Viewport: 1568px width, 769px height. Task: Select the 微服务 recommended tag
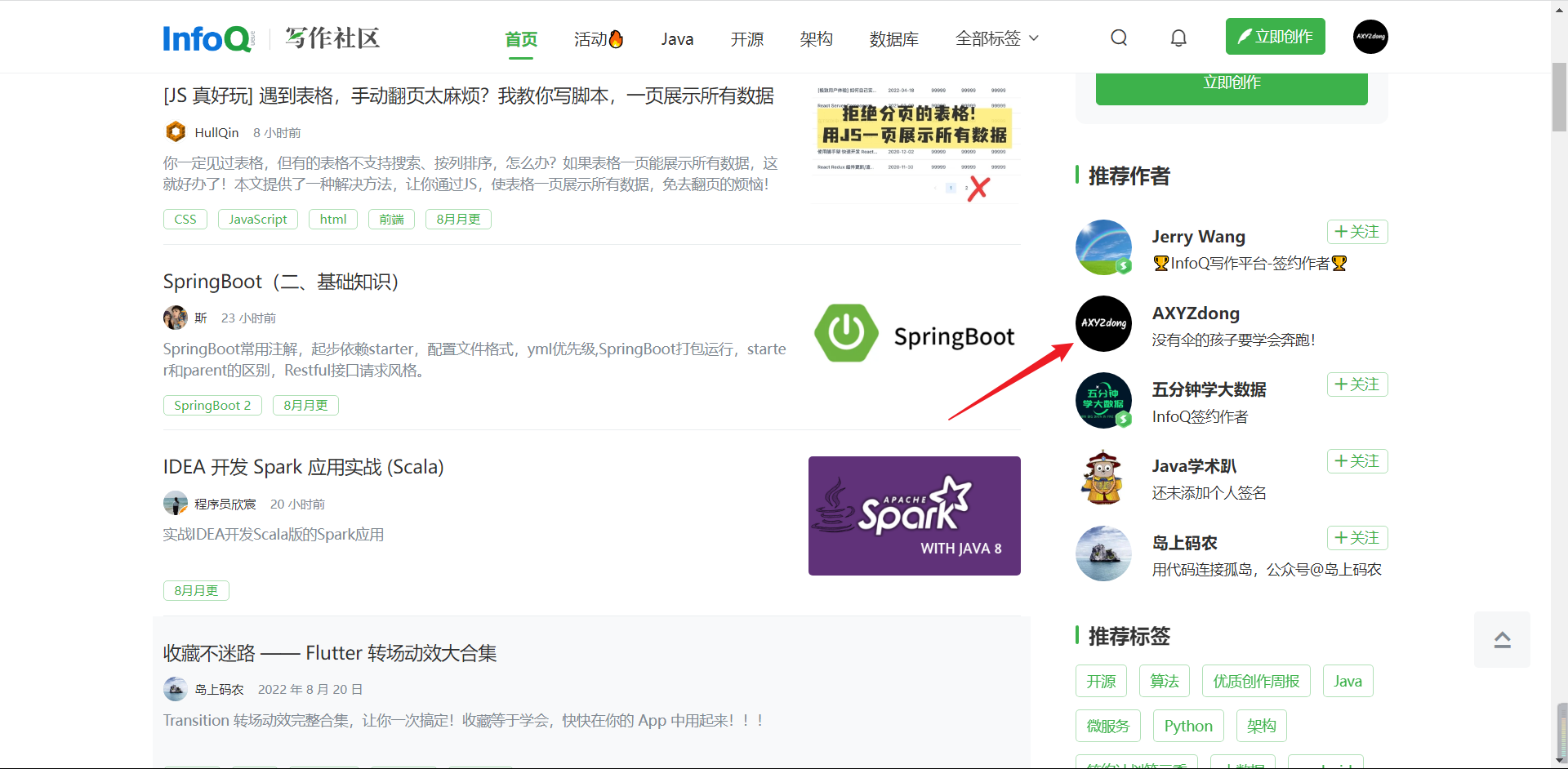point(1108,726)
